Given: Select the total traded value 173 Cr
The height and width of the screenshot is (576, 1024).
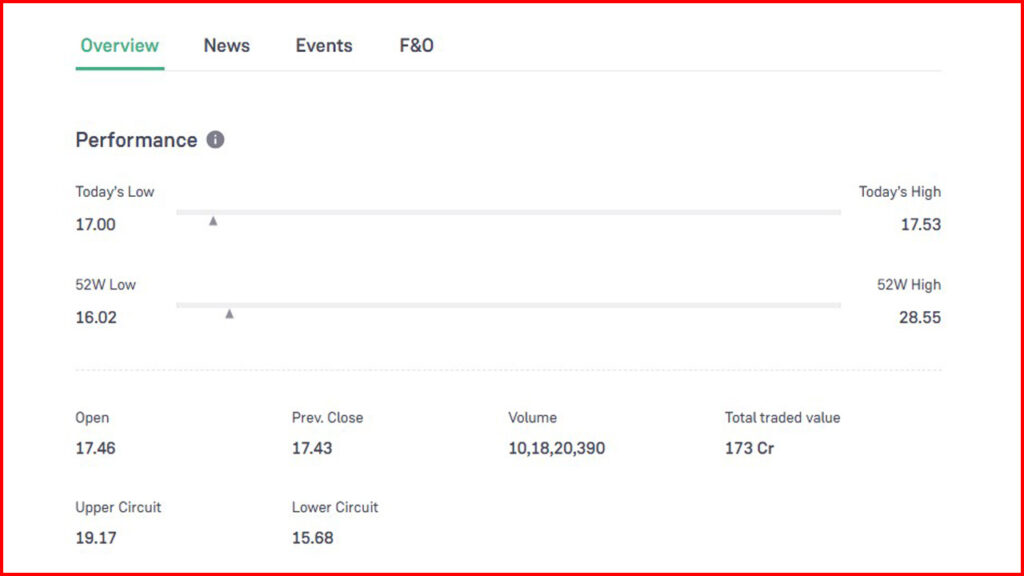Looking at the screenshot, I should pyautogui.click(x=749, y=448).
